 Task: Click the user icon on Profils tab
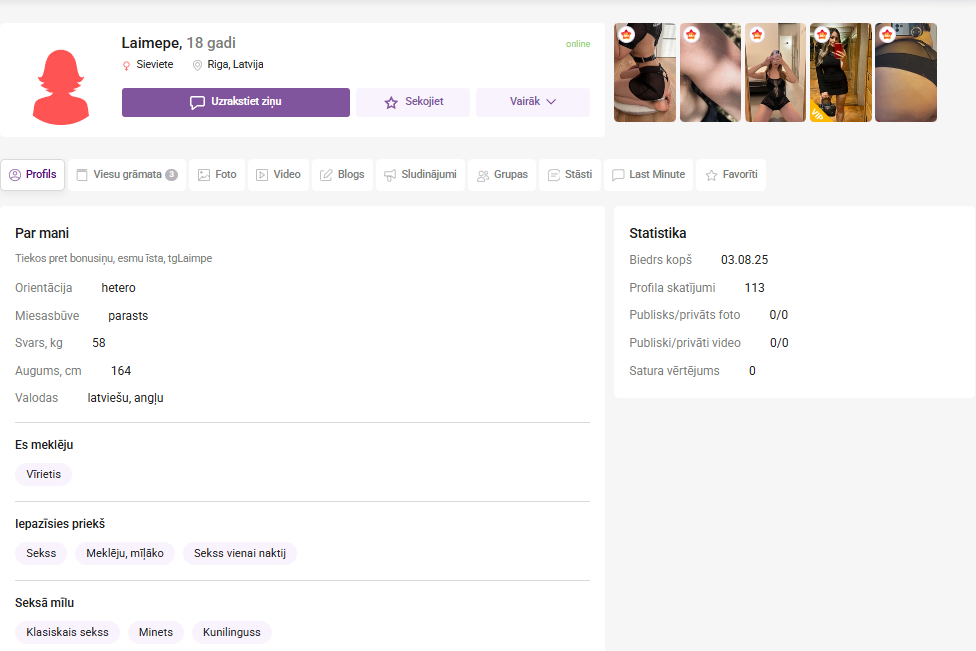(15, 175)
